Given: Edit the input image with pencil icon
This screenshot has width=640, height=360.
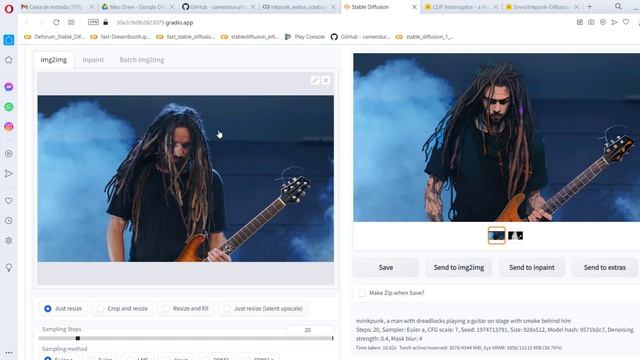Looking at the screenshot, I should pyautogui.click(x=315, y=80).
